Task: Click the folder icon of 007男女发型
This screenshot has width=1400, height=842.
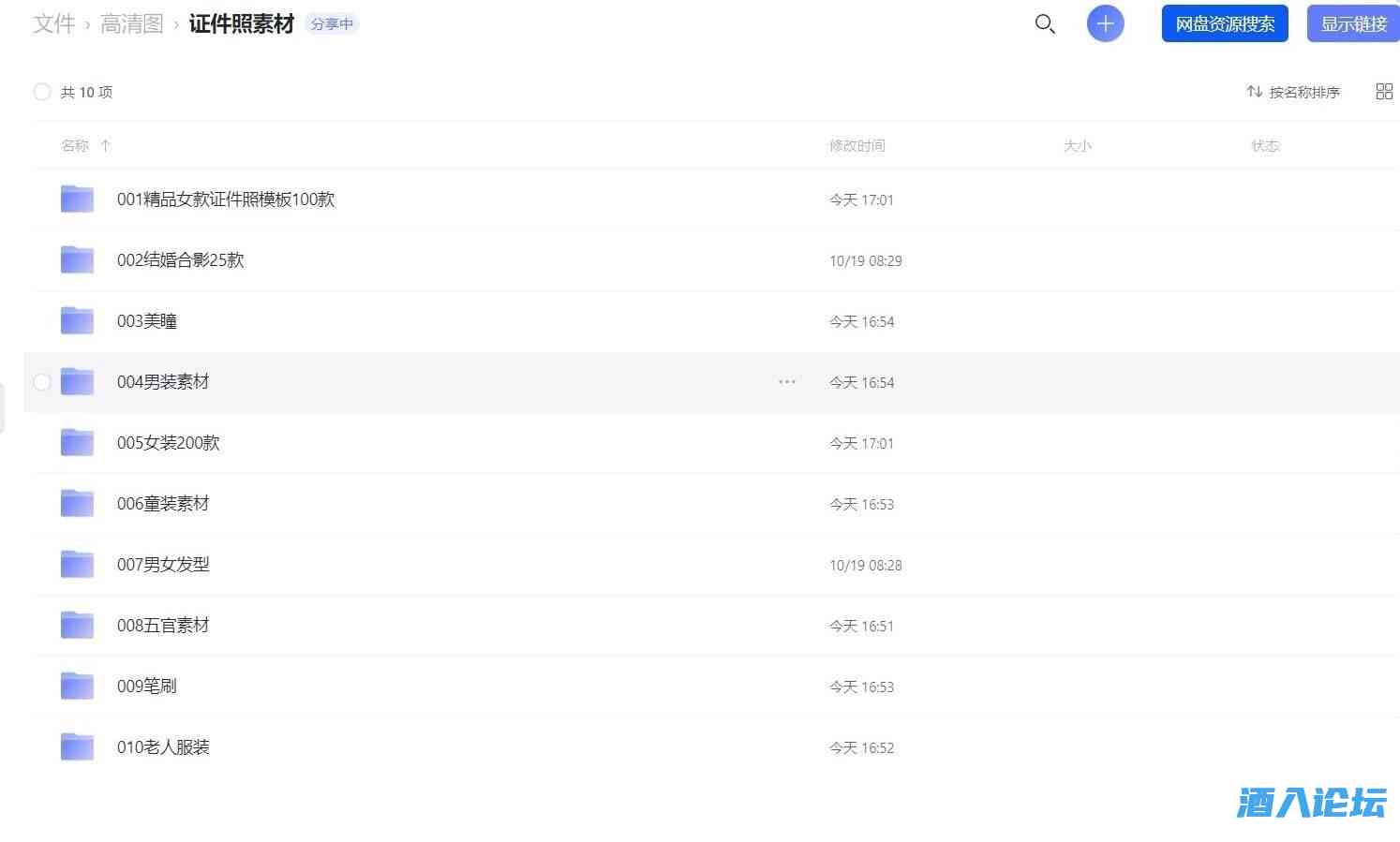Action: click(77, 565)
